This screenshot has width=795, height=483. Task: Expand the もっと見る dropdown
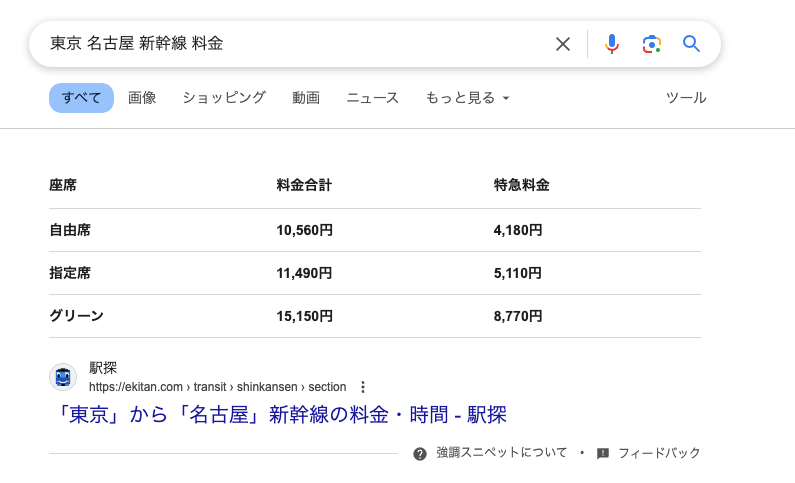[467, 98]
